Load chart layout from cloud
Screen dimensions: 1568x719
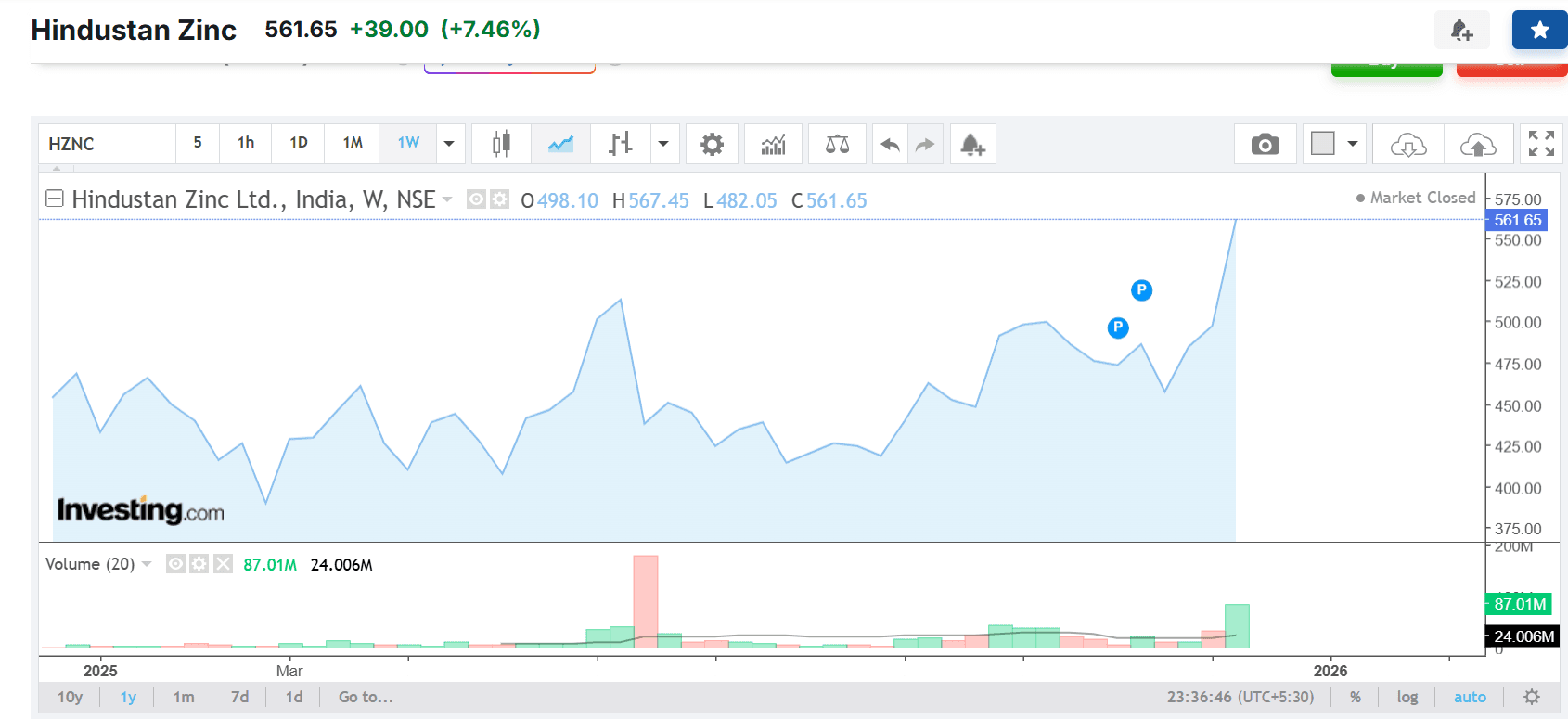pyautogui.click(x=1408, y=144)
